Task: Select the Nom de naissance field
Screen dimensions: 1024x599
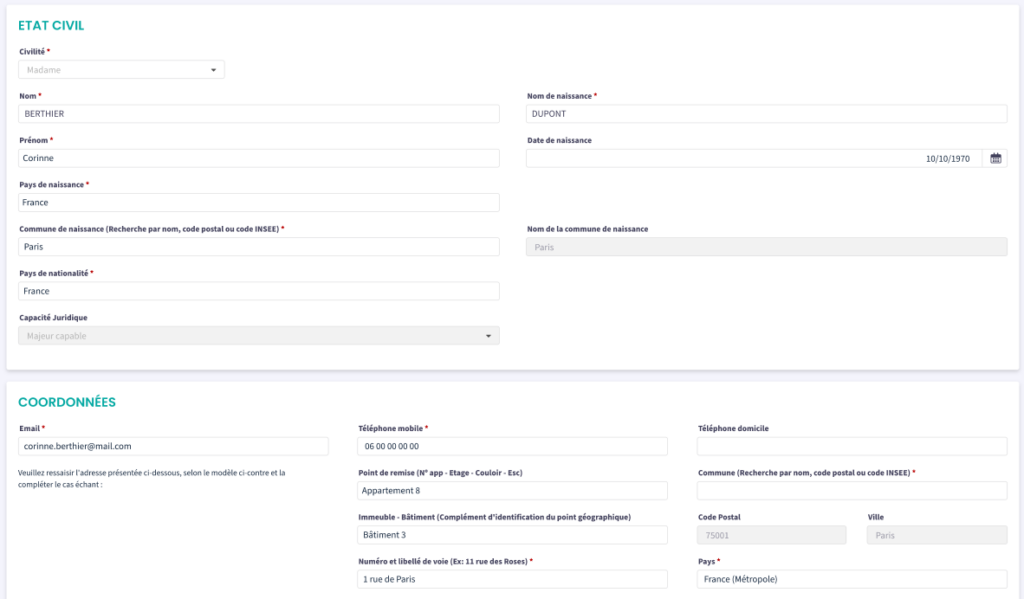Action: tap(766, 114)
